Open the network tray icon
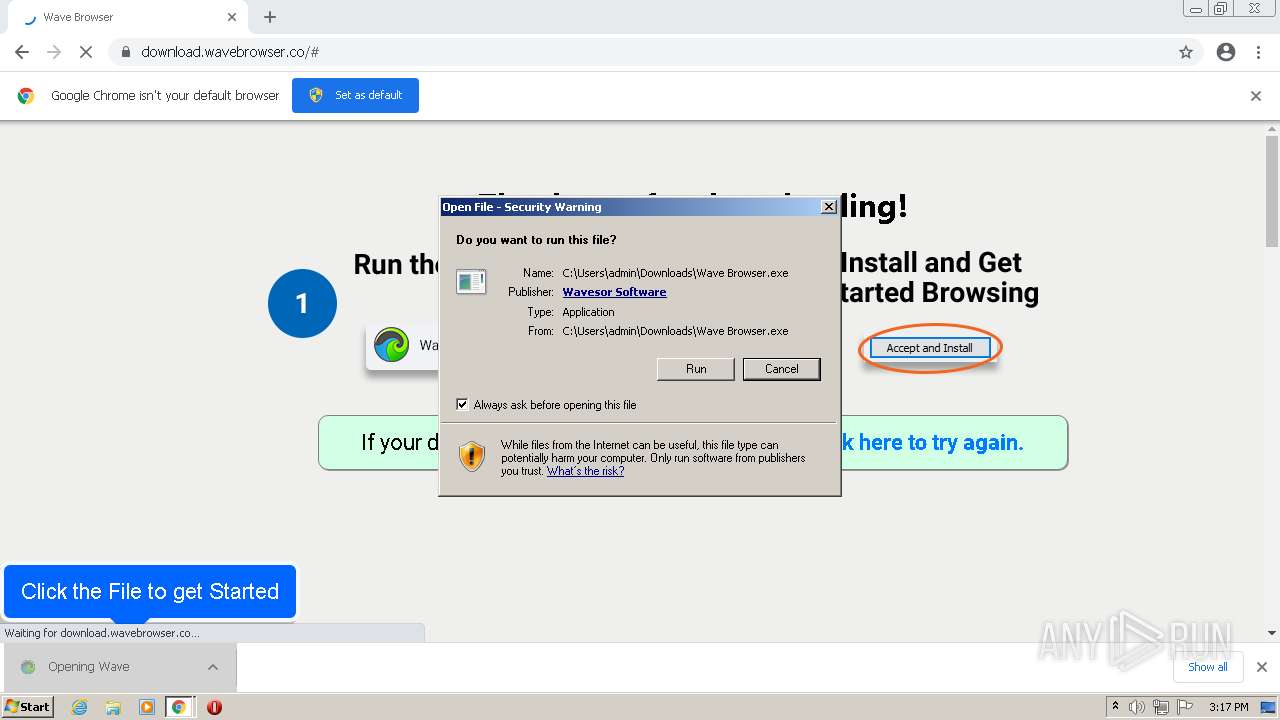 pos(1160,707)
